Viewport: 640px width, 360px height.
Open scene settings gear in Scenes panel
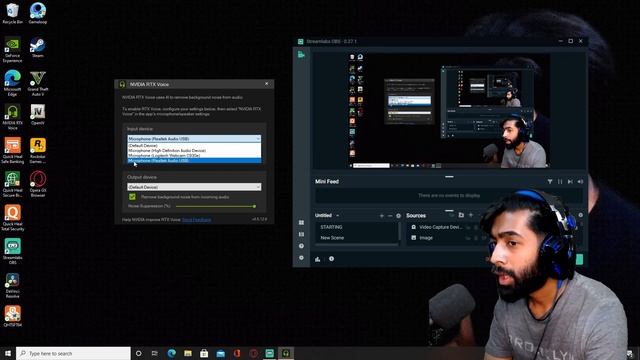(399, 216)
